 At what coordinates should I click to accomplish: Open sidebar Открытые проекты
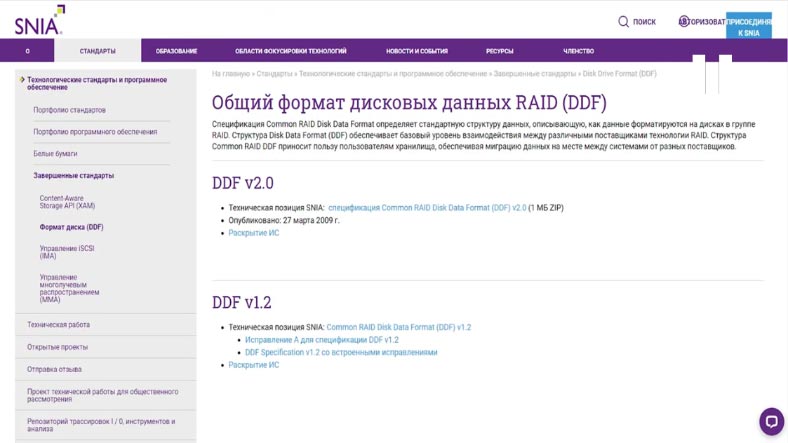pos(57,347)
